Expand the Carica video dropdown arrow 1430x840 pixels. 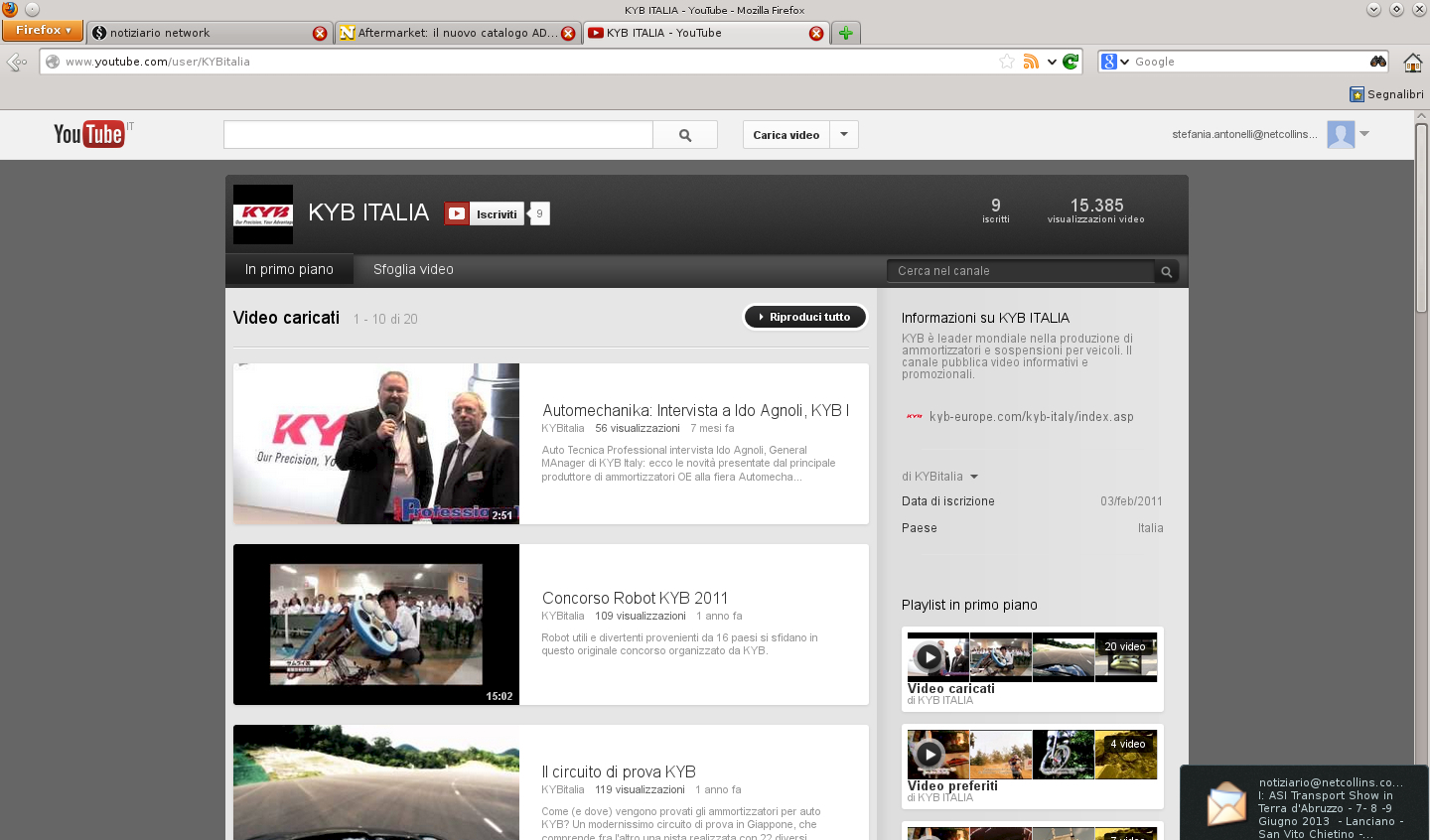pos(844,135)
